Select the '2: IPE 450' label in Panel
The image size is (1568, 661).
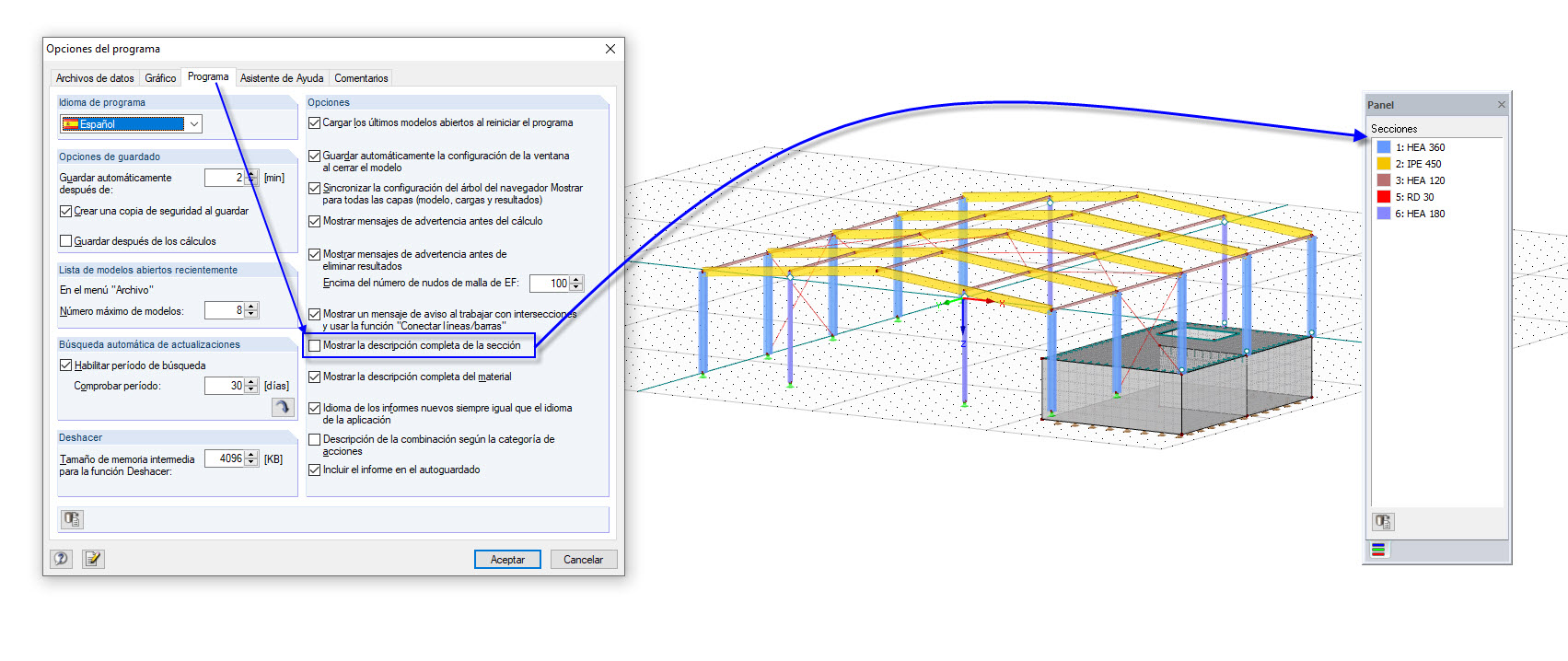[1418, 164]
